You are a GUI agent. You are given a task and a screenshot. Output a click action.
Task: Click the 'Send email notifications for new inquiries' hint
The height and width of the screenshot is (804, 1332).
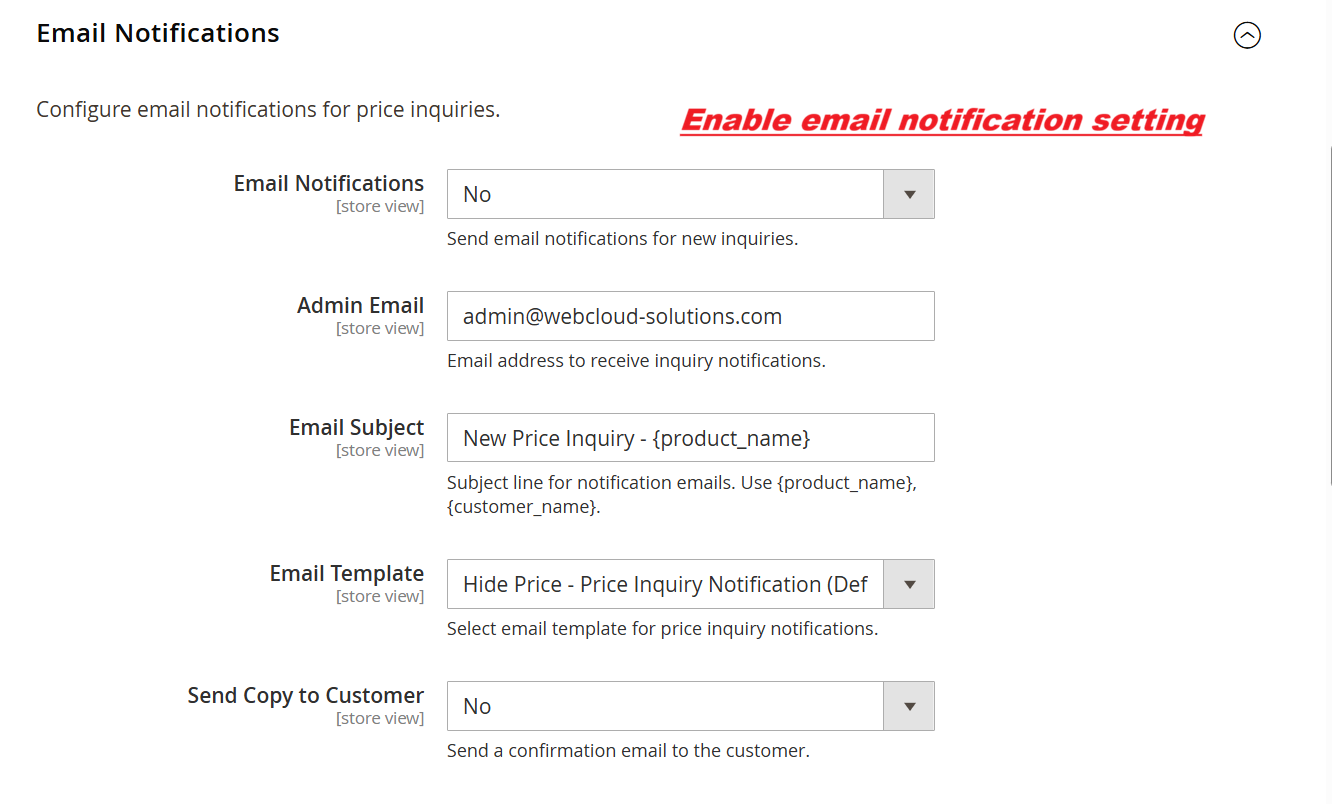click(622, 239)
